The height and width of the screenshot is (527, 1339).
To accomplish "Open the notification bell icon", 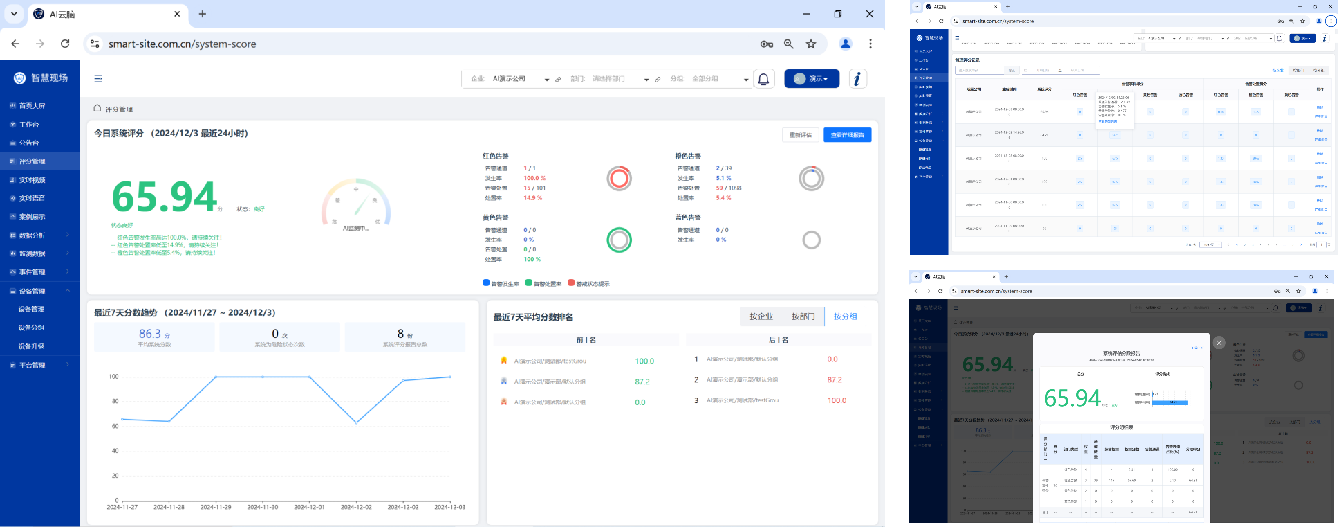I will click(764, 79).
